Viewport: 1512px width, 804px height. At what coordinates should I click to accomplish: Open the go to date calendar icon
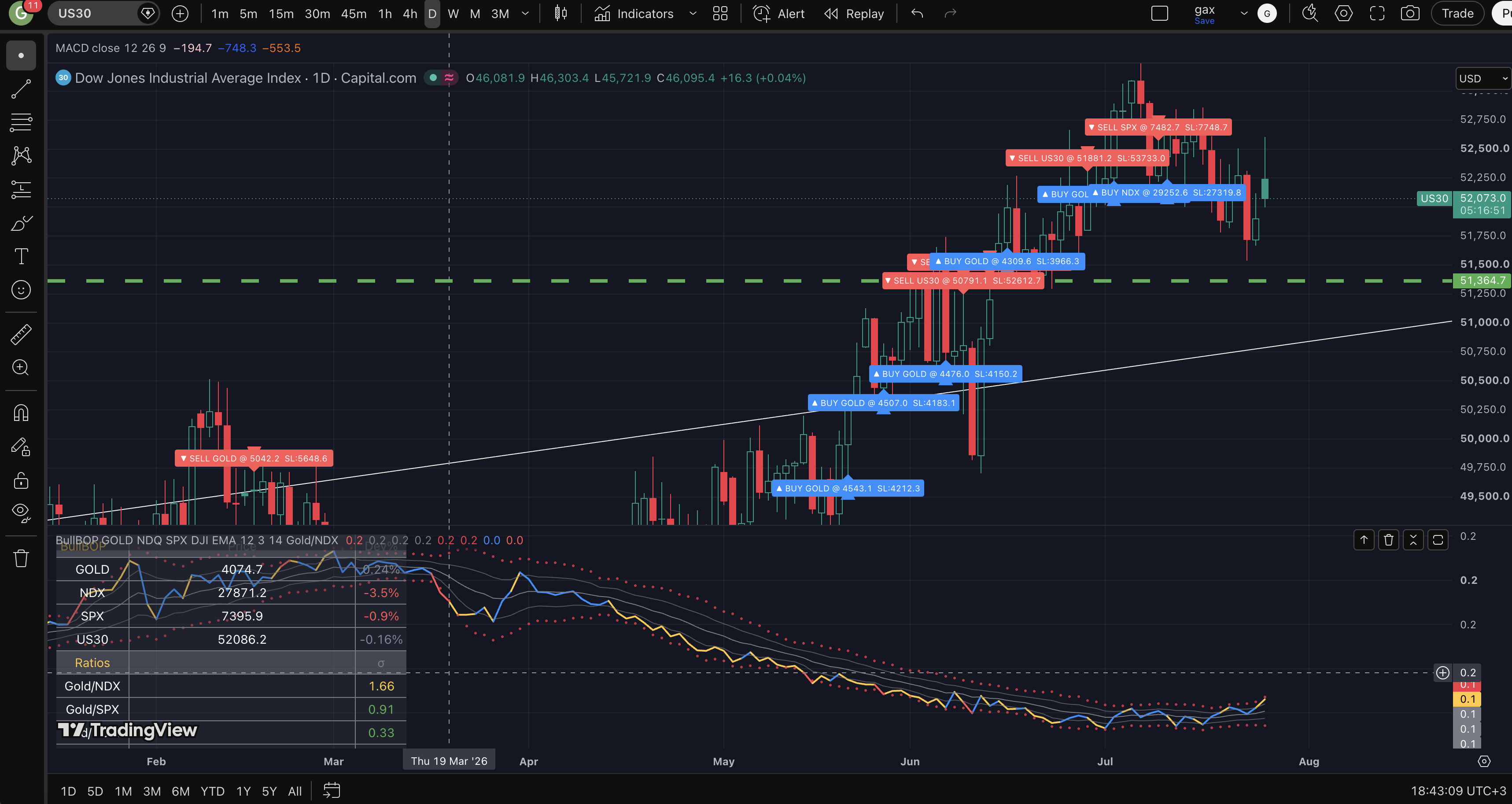[x=332, y=790]
